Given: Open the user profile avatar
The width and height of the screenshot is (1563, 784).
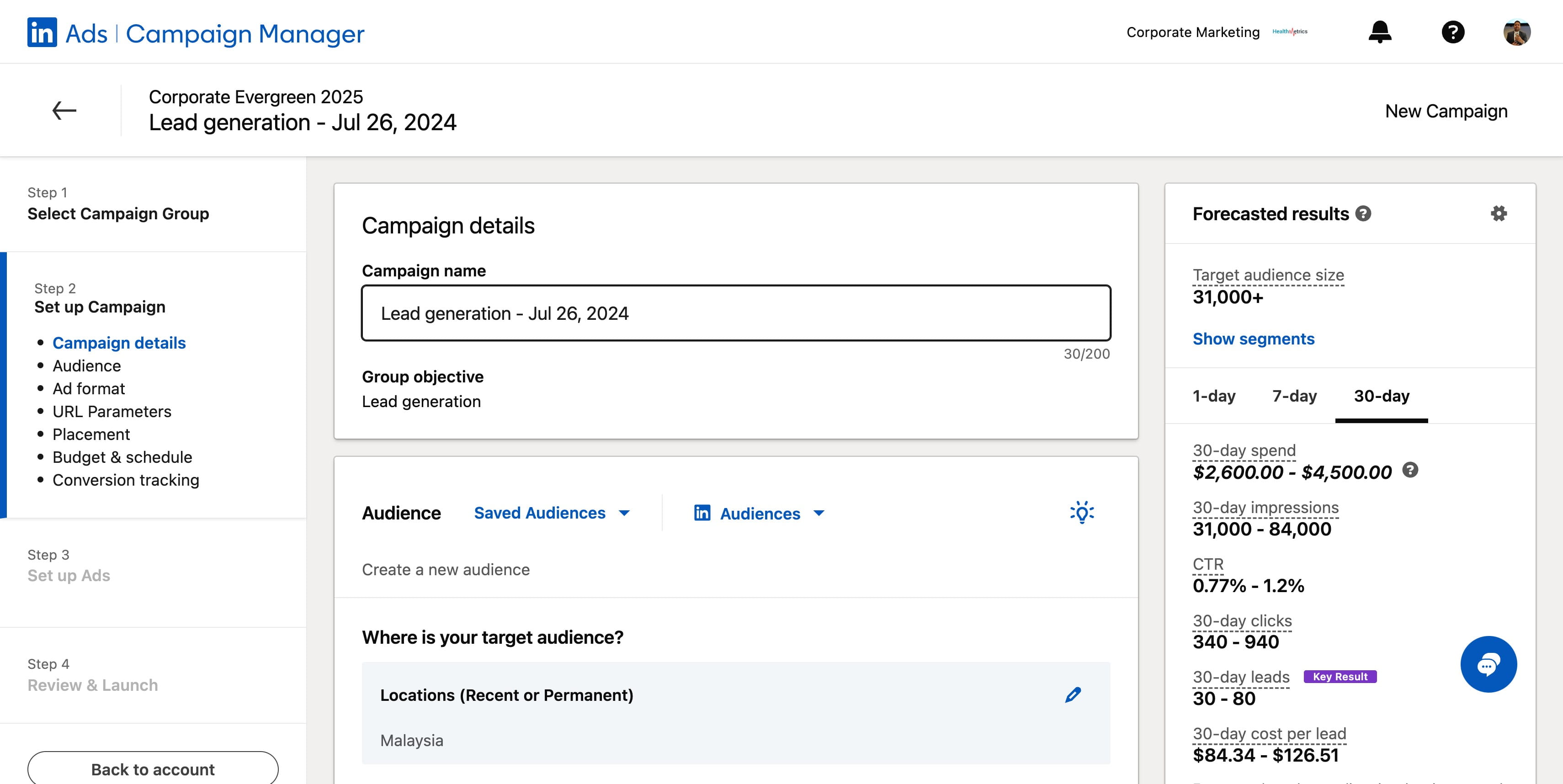Looking at the screenshot, I should (1517, 32).
